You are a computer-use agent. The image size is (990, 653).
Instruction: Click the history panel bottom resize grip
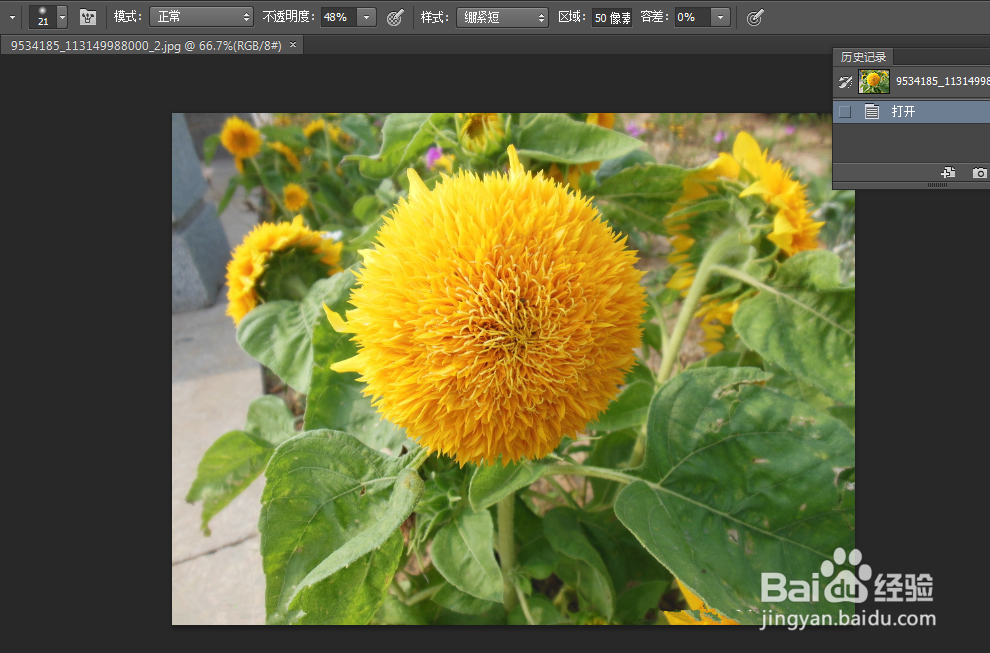pyautogui.click(x=937, y=186)
